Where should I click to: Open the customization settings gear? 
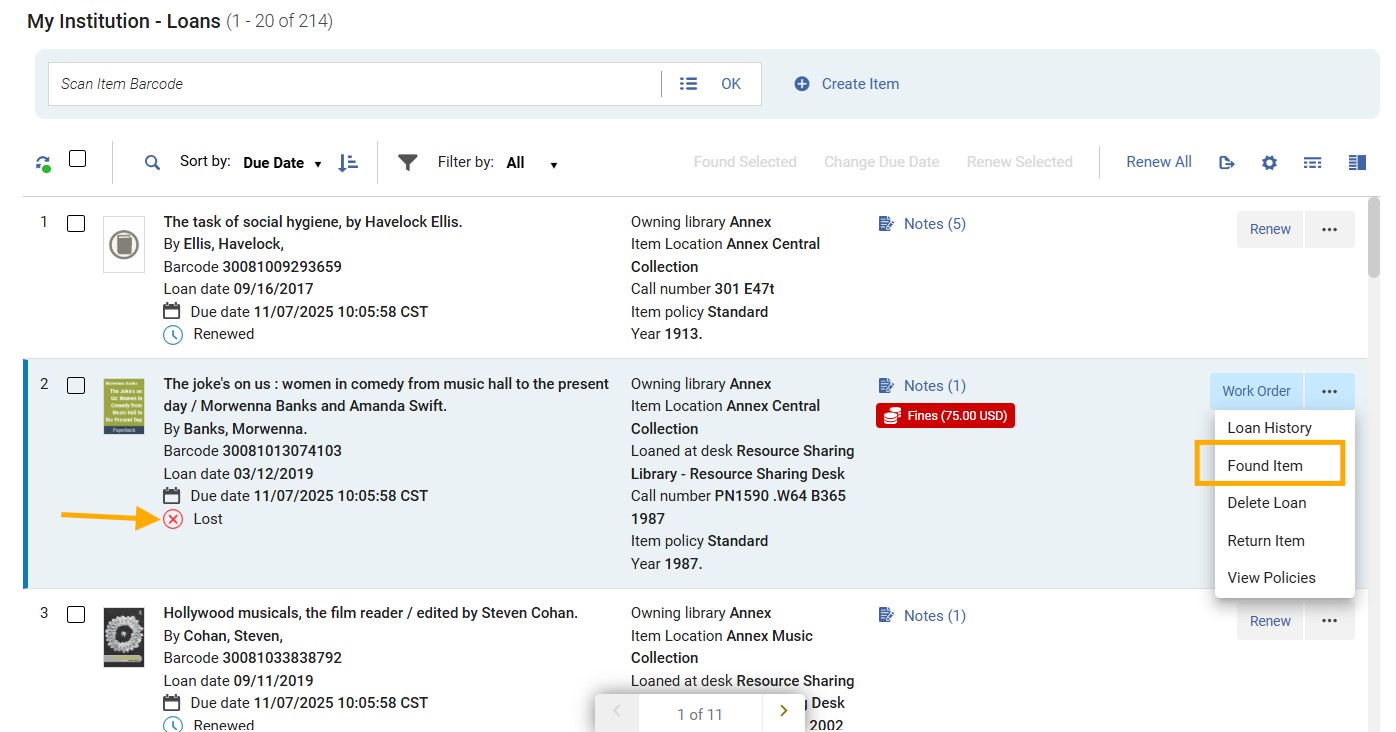click(1269, 161)
